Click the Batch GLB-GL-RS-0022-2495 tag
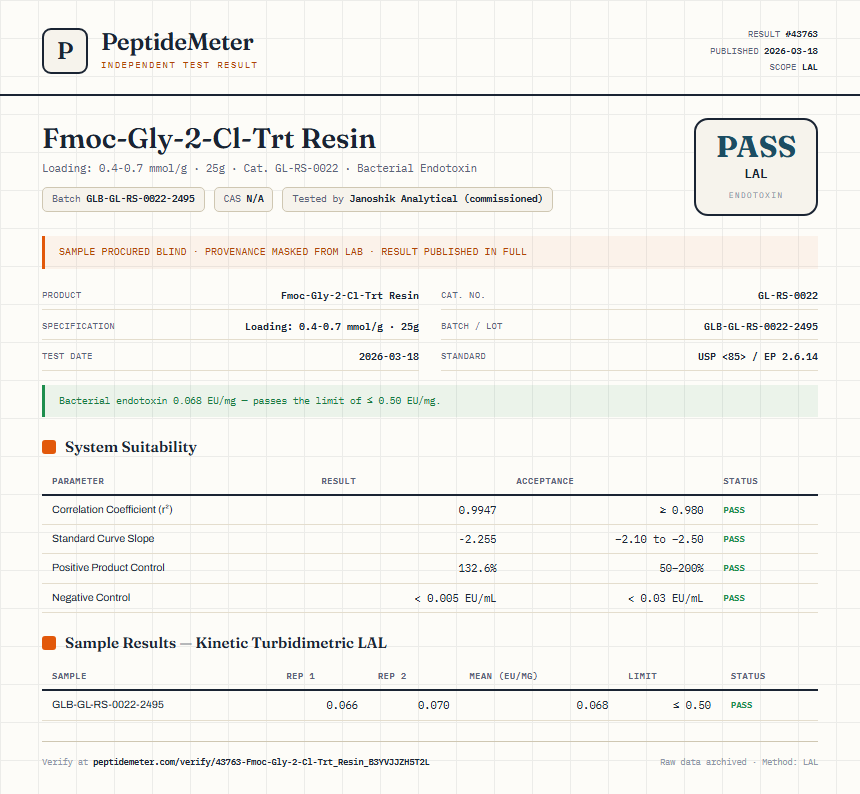The image size is (860, 794). click(123, 199)
